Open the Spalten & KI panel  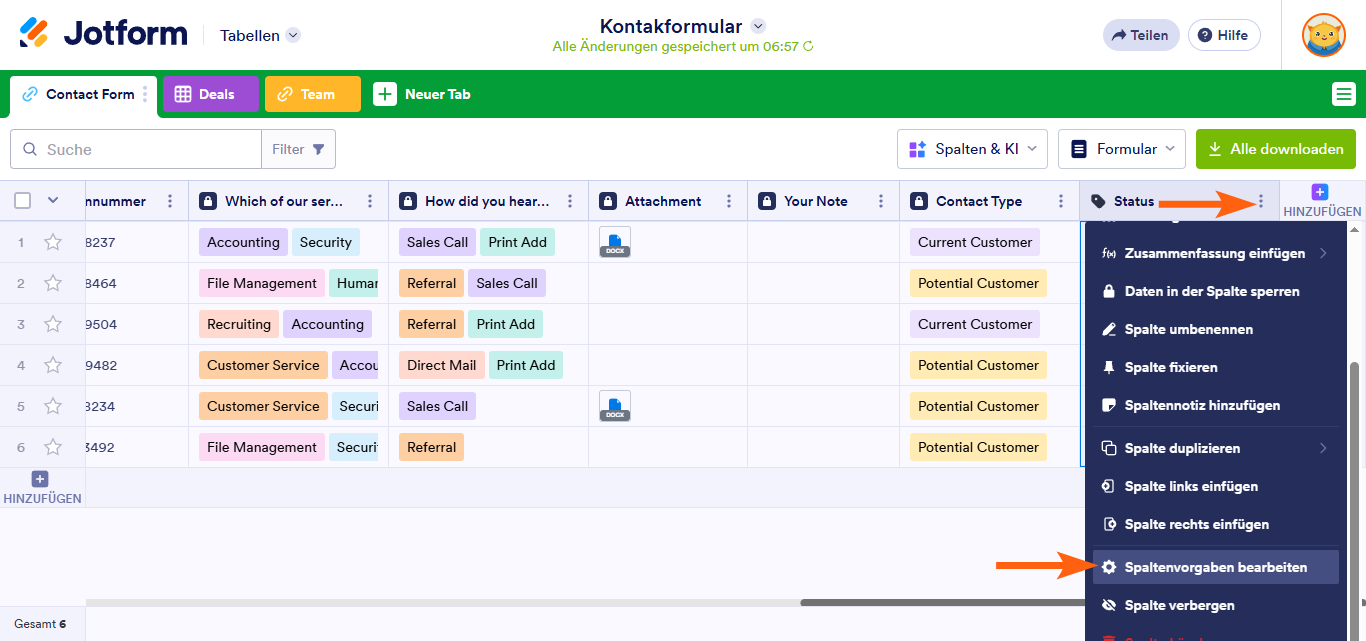972,148
